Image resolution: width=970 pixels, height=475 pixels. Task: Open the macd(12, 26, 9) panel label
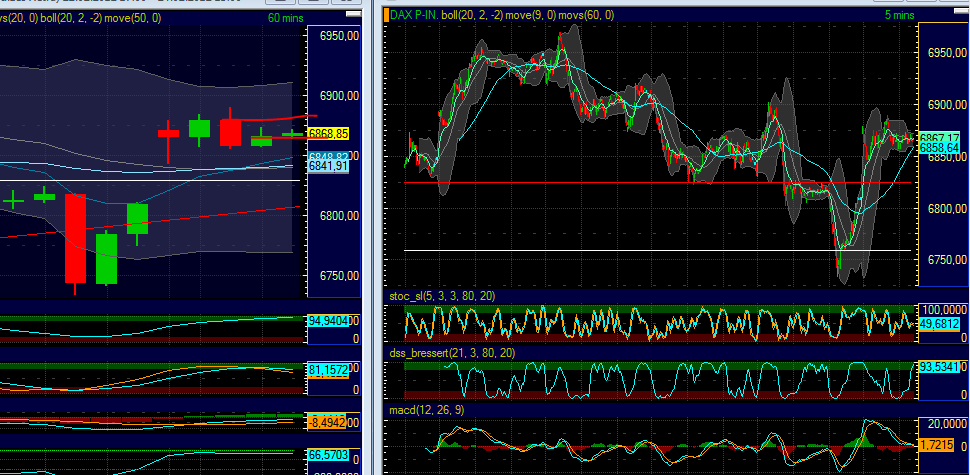click(x=426, y=409)
